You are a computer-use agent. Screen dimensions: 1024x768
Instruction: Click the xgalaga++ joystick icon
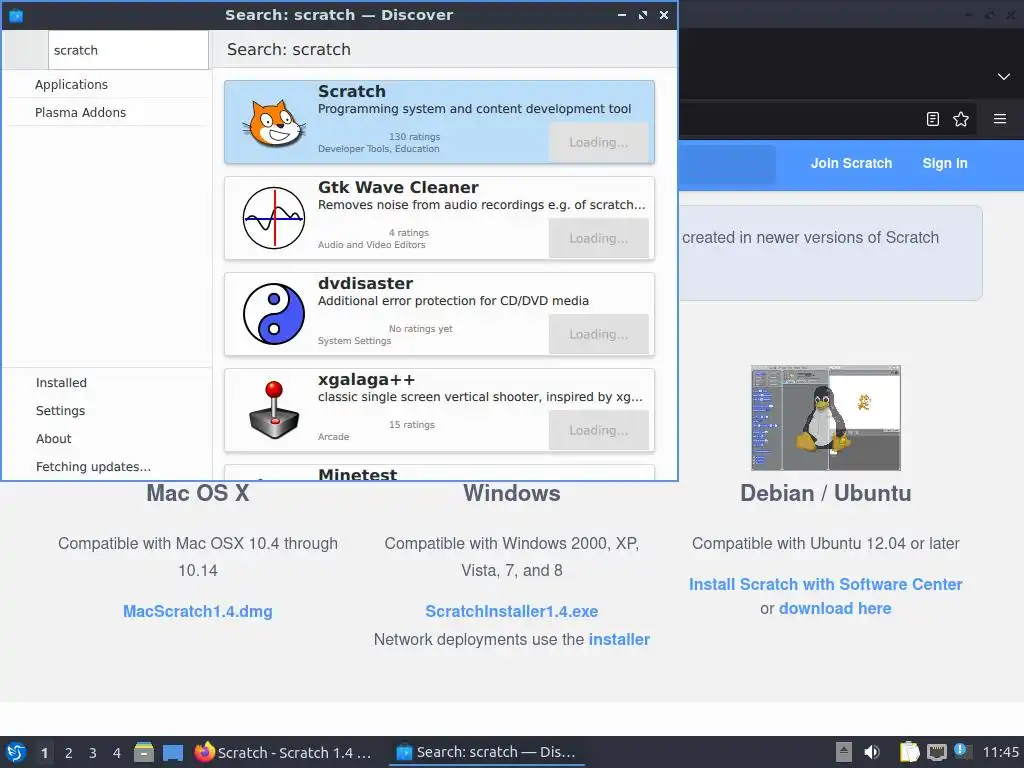(274, 410)
